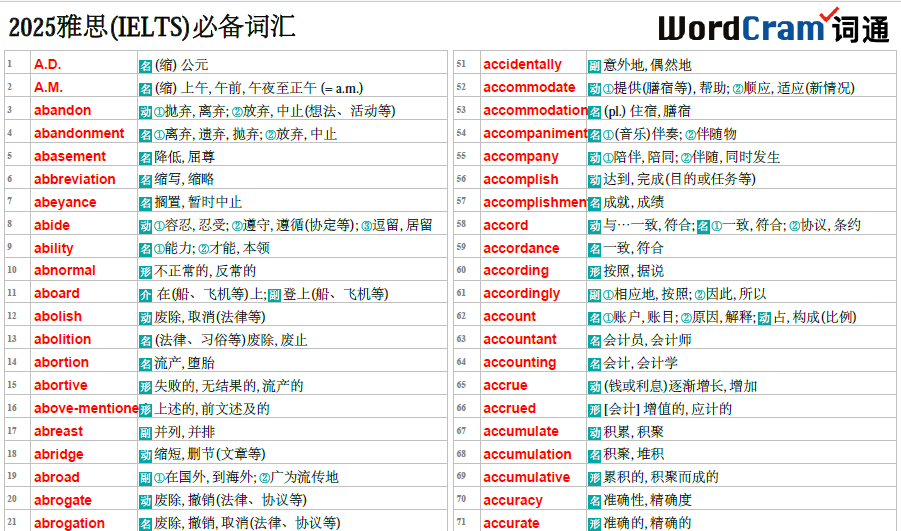Viewport: 901px width, 531px height.
Task: Click the WordCram 词通 logo
Action: [774, 27]
